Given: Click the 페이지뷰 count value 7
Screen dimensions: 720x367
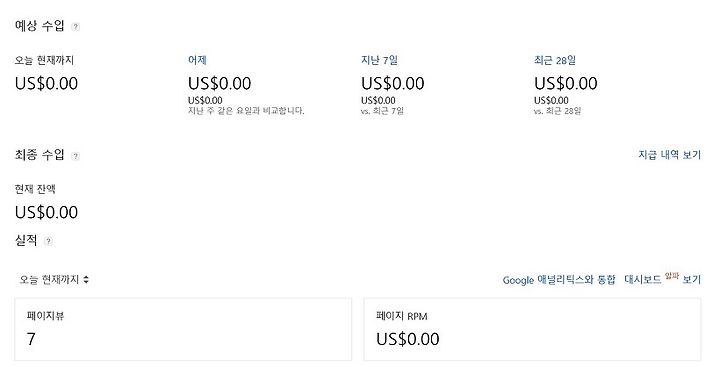Looking at the screenshot, I should 31,339.
